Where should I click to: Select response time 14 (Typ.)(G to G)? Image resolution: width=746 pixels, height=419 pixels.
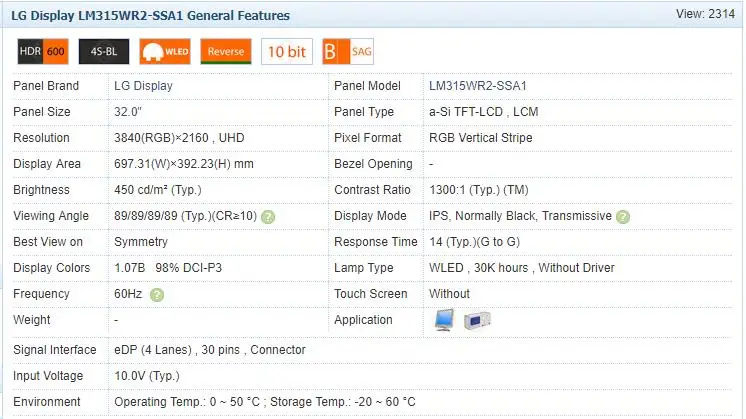[x=474, y=242]
